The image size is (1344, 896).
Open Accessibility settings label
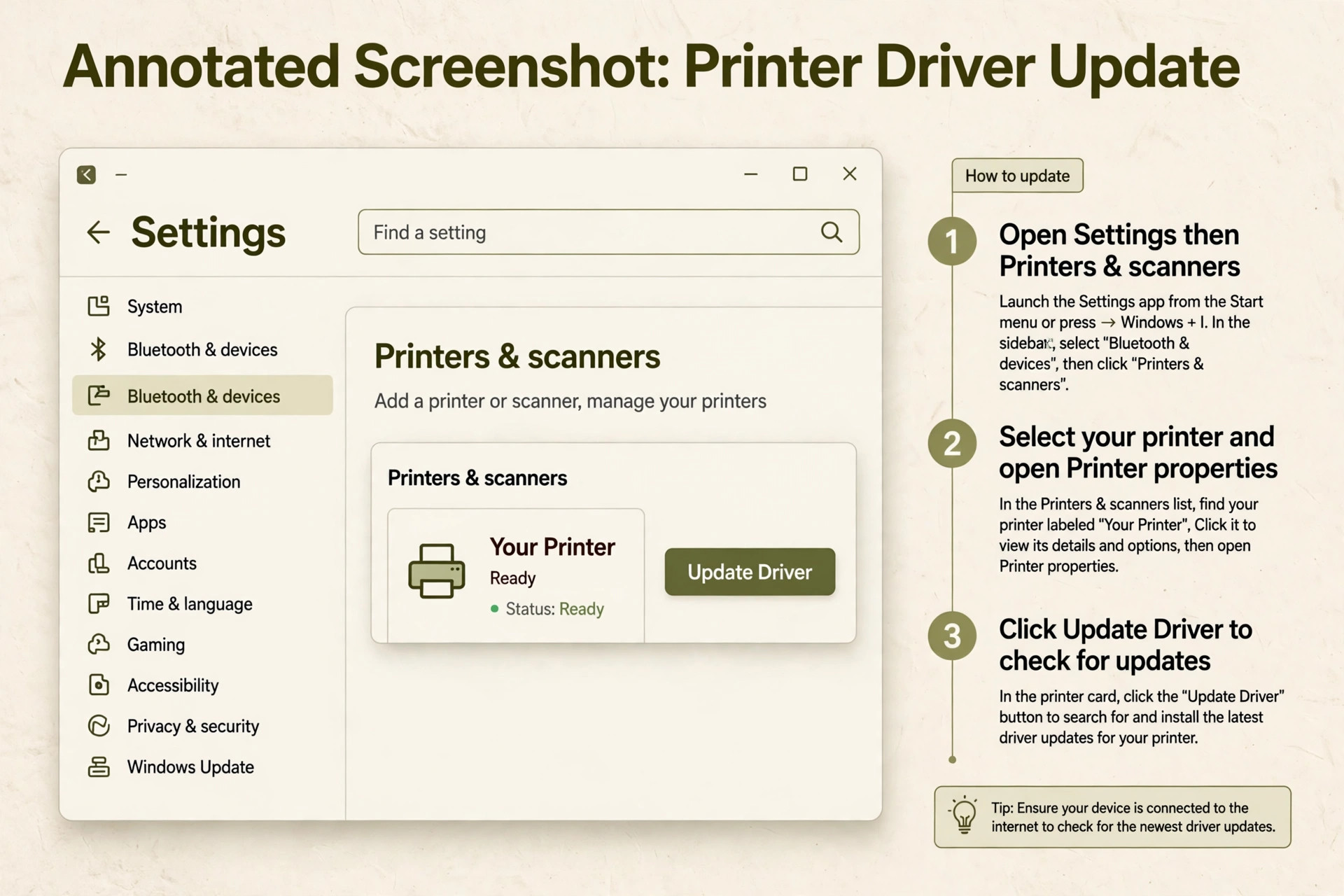173,685
